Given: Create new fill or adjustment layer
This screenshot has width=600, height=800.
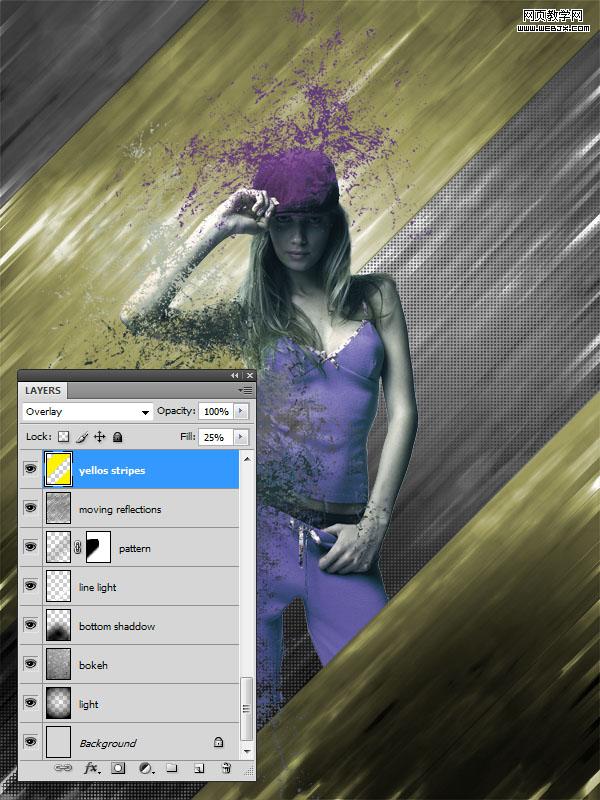Looking at the screenshot, I should [146, 768].
